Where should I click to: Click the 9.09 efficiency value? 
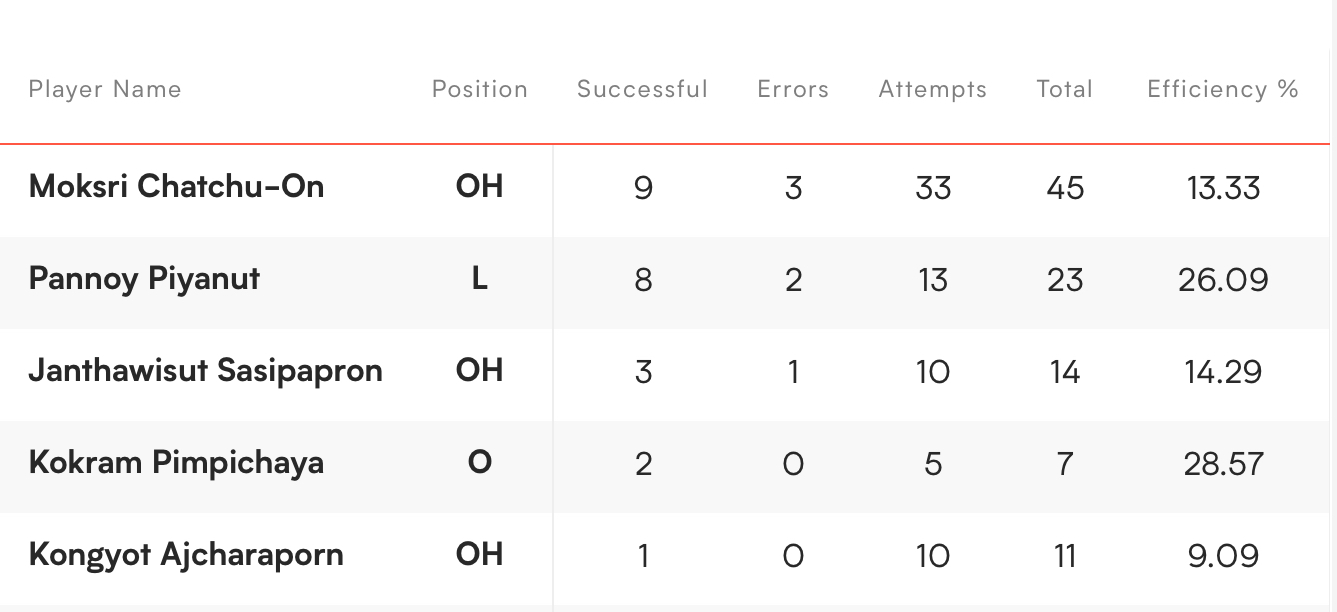click(x=1224, y=555)
